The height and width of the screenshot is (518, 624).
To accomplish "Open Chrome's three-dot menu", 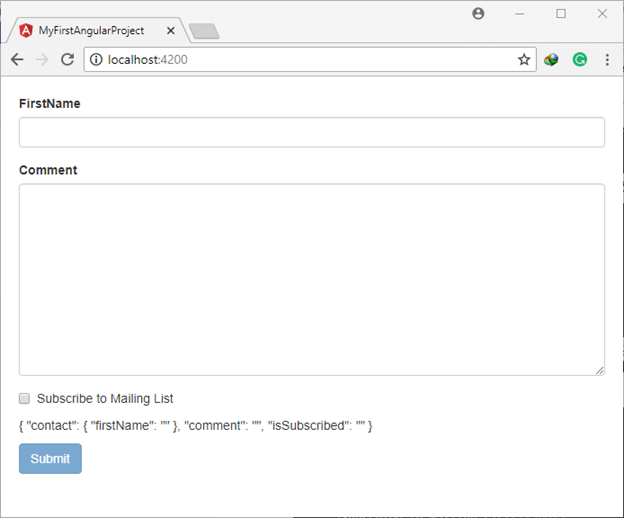I will [x=607, y=60].
